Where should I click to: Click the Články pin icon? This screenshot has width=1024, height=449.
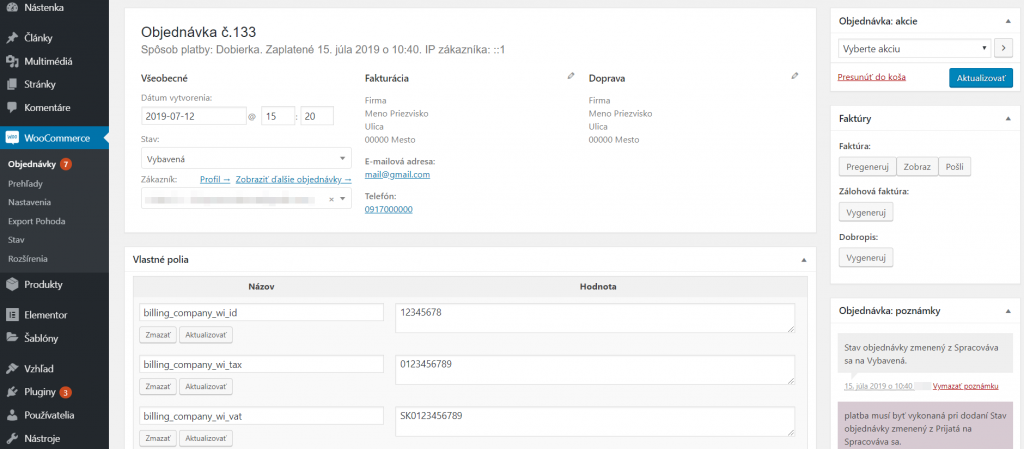click(x=12, y=38)
